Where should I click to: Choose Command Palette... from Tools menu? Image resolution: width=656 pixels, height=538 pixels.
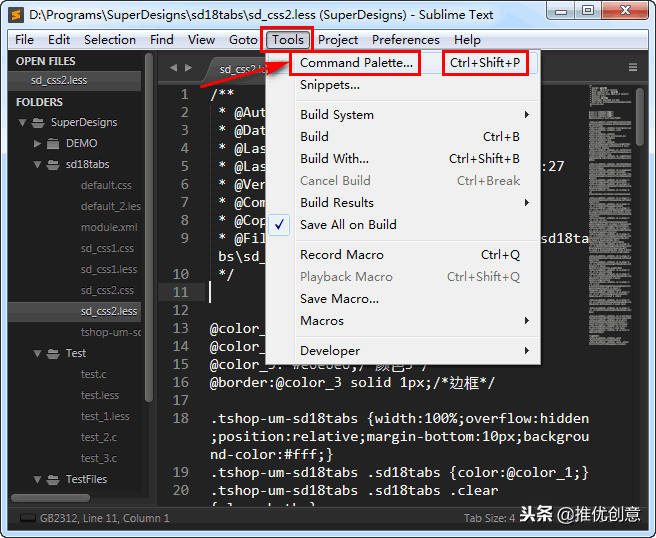(x=403, y=63)
